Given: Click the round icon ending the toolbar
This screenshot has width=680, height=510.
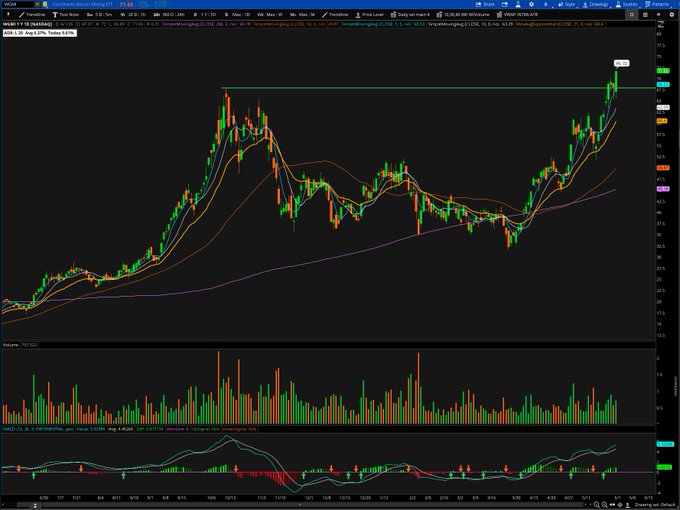Looking at the screenshot, I should (x=672, y=14).
